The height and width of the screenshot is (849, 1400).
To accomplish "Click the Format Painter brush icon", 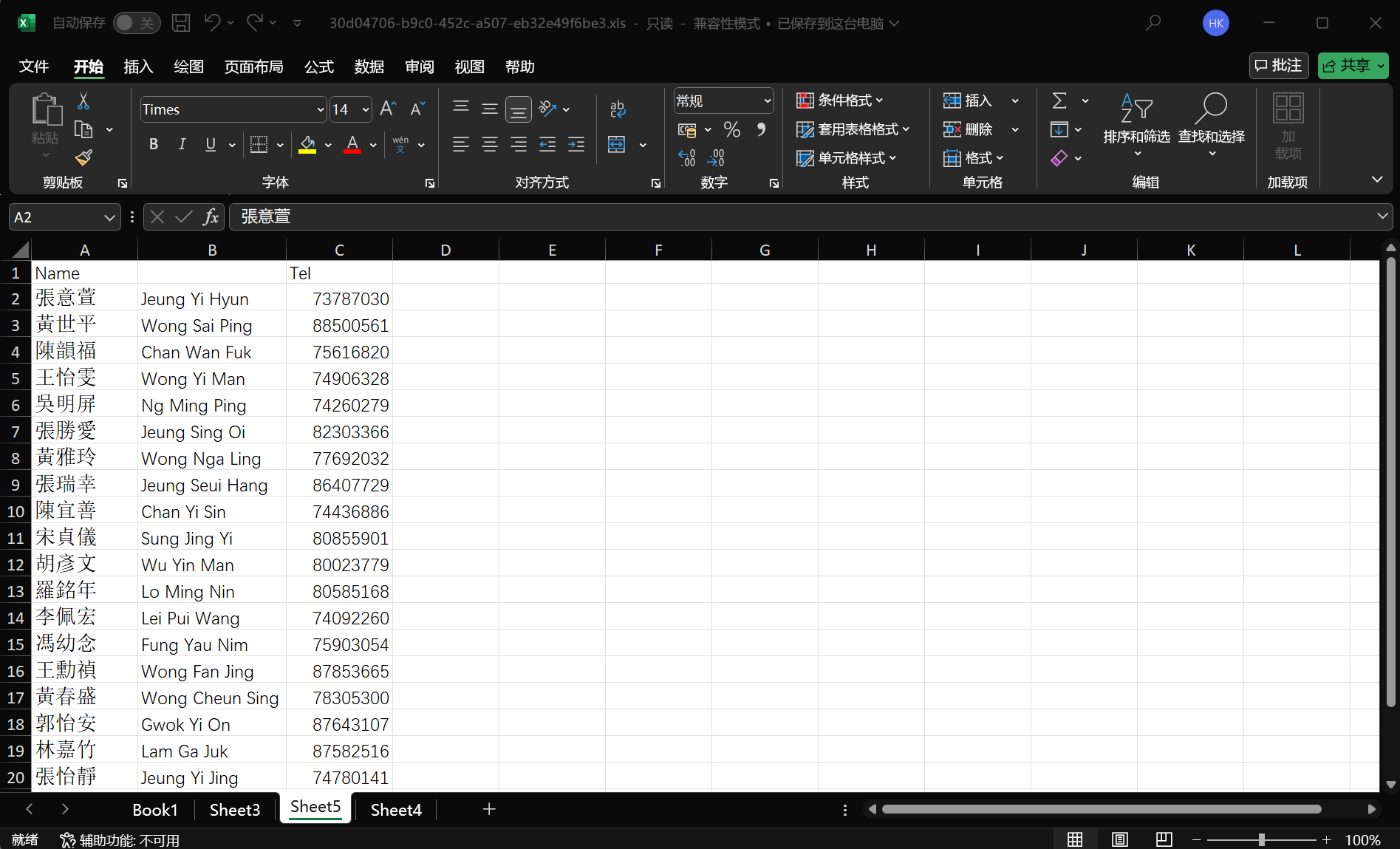I will coord(83,157).
